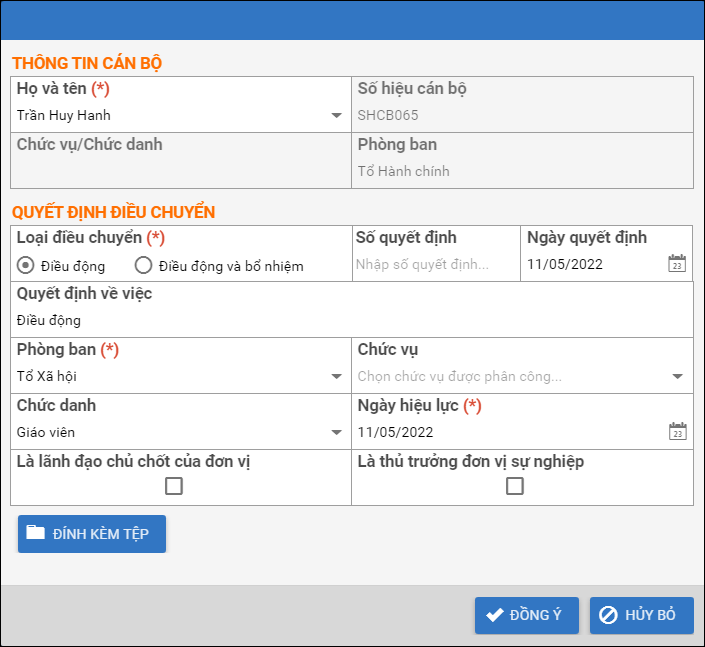Tick Là thủ trưởng đơn vị sự nghiệp
The image size is (705, 647).
(x=515, y=486)
